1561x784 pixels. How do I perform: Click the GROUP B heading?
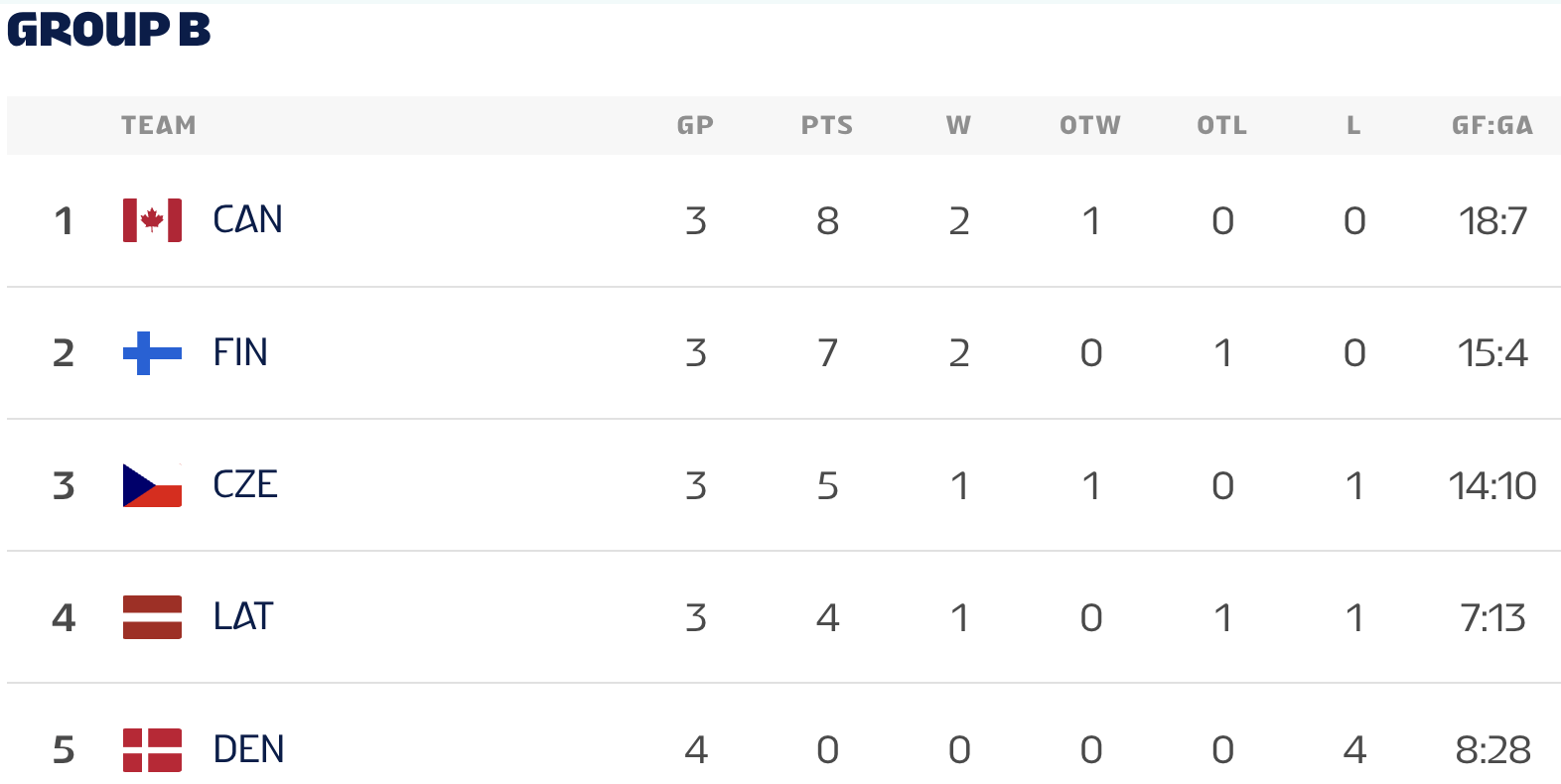(109, 30)
